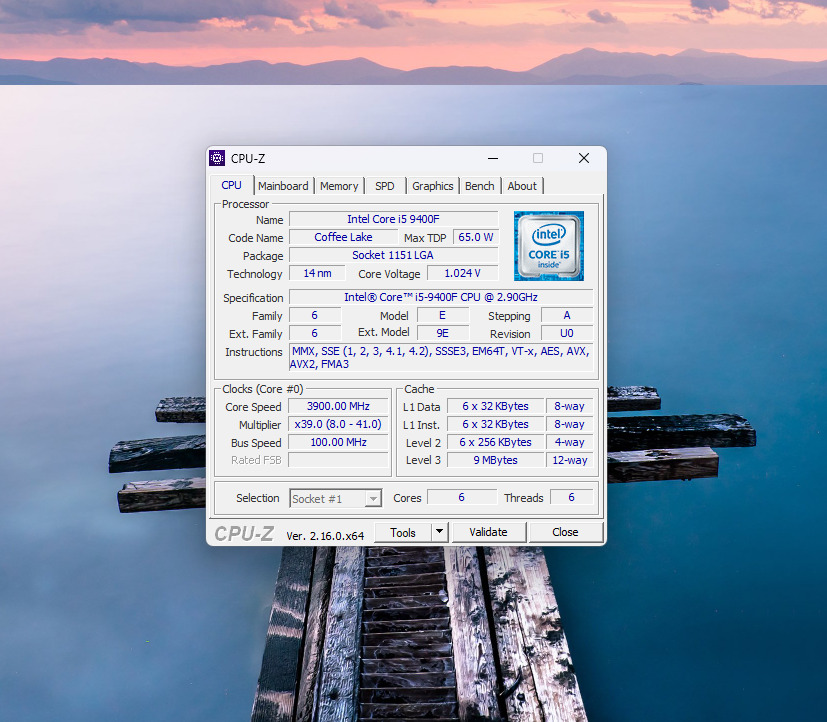Click the Threads count value
Viewport: 827px width, 722px height.
pyautogui.click(x=571, y=497)
